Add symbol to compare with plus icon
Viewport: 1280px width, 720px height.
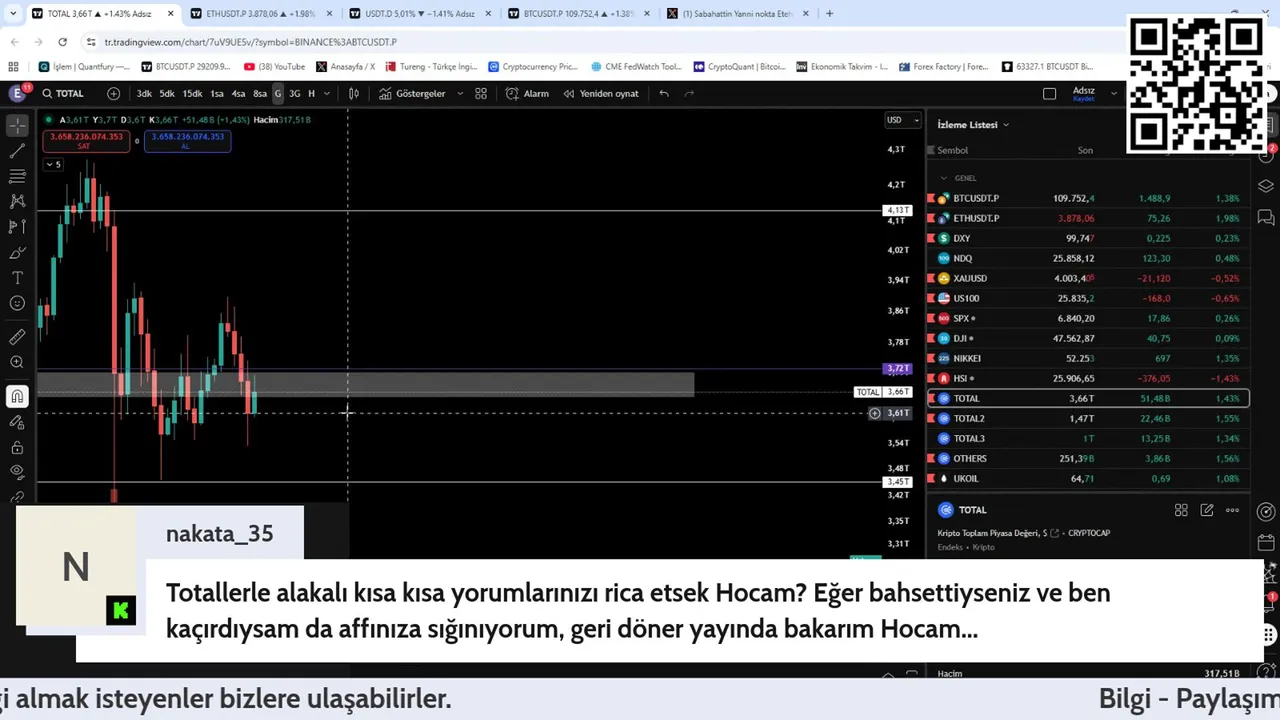pos(113,93)
